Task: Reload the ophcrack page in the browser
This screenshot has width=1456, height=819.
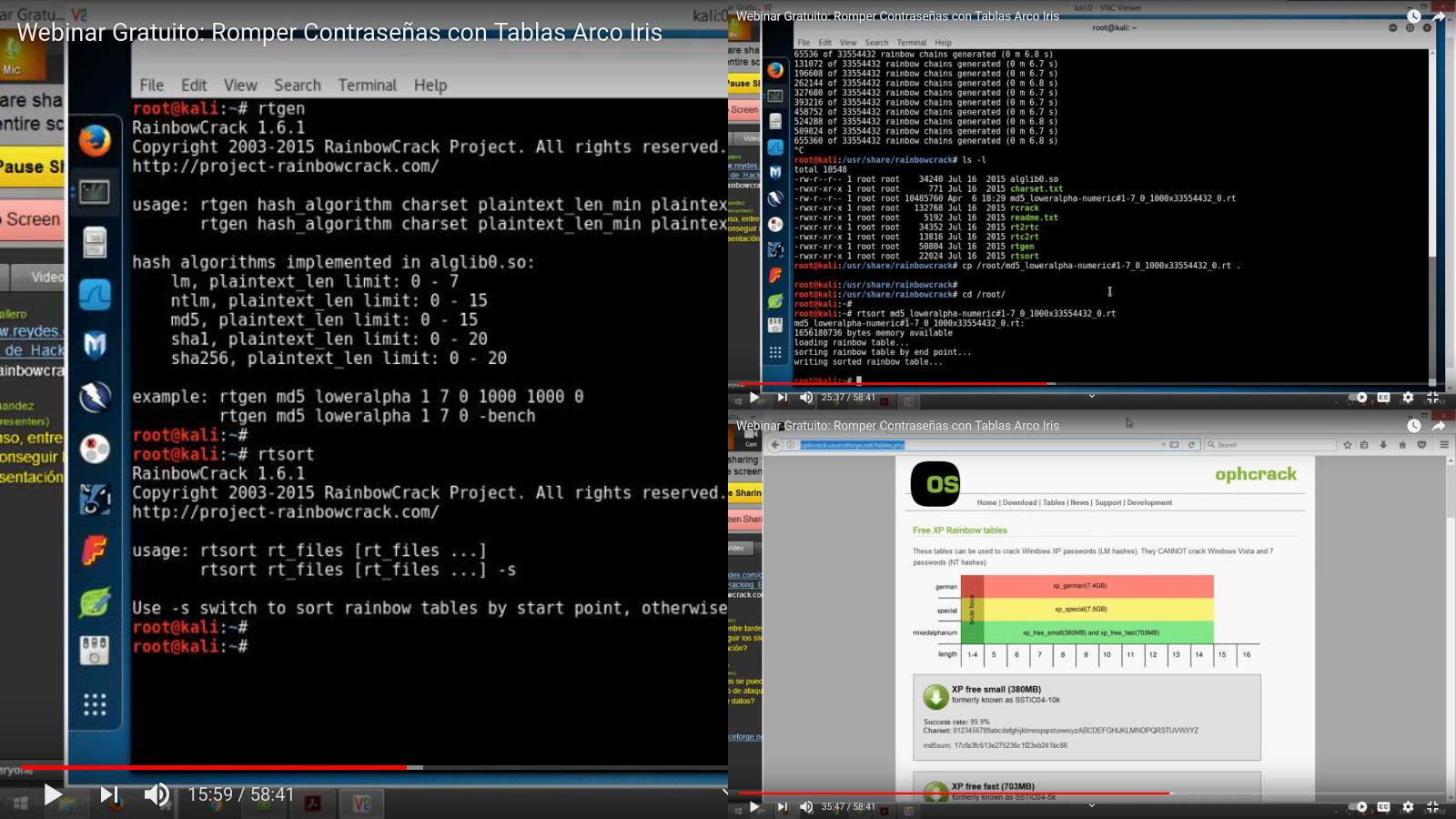Action: tap(1191, 445)
